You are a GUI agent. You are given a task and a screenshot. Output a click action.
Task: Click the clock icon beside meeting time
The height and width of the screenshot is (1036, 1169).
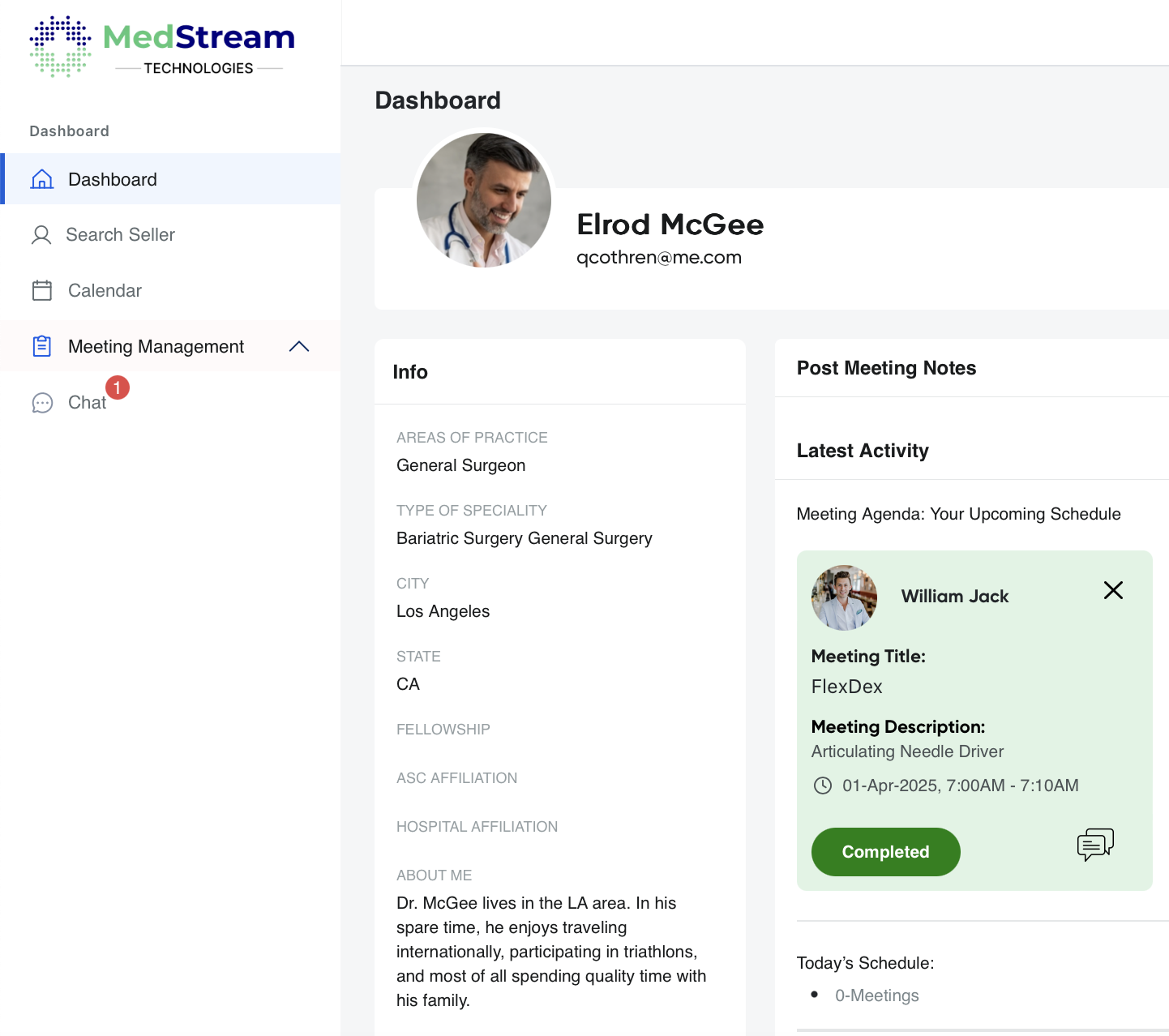tap(823, 786)
